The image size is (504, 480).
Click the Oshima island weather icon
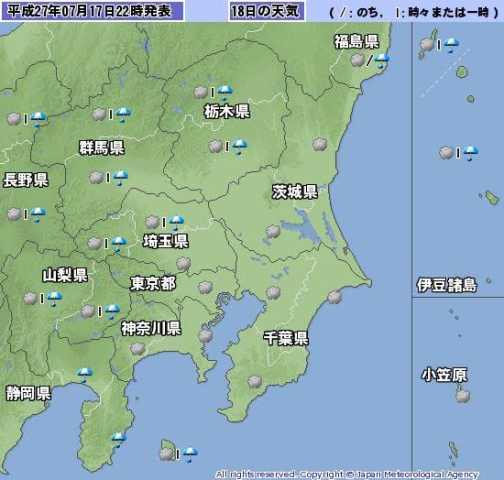[x=178, y=454]
